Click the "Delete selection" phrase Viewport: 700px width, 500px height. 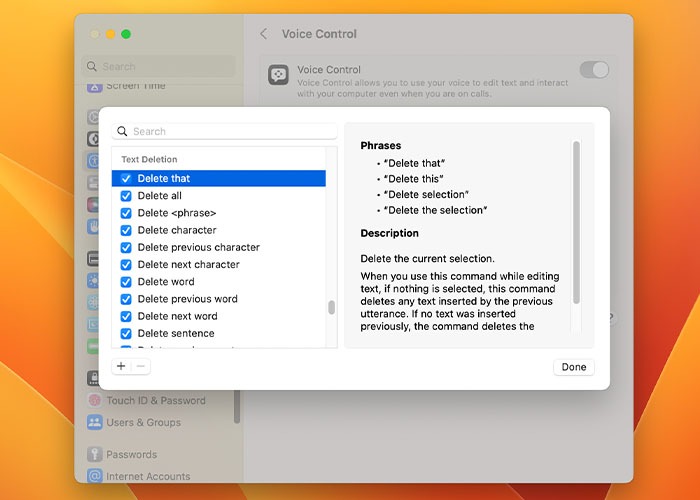[426, 195]
